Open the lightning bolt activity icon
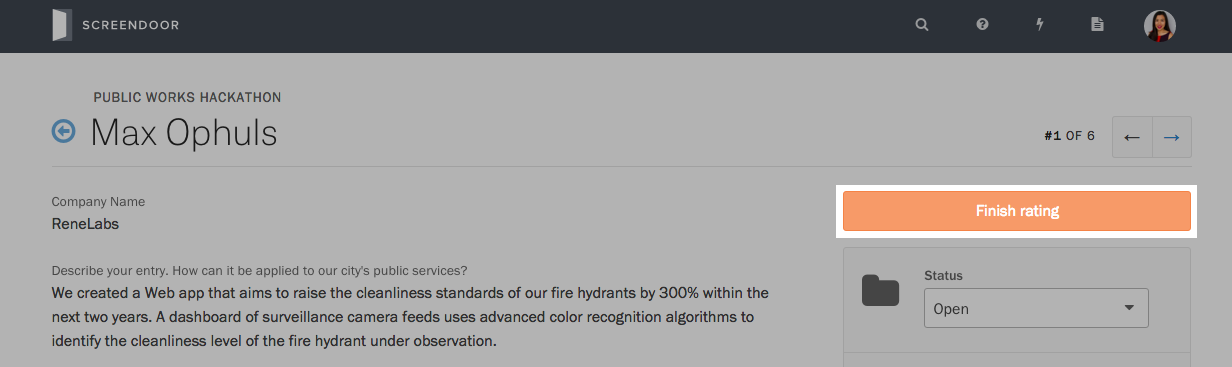Screen dimensions: 1232x367 1040,25
